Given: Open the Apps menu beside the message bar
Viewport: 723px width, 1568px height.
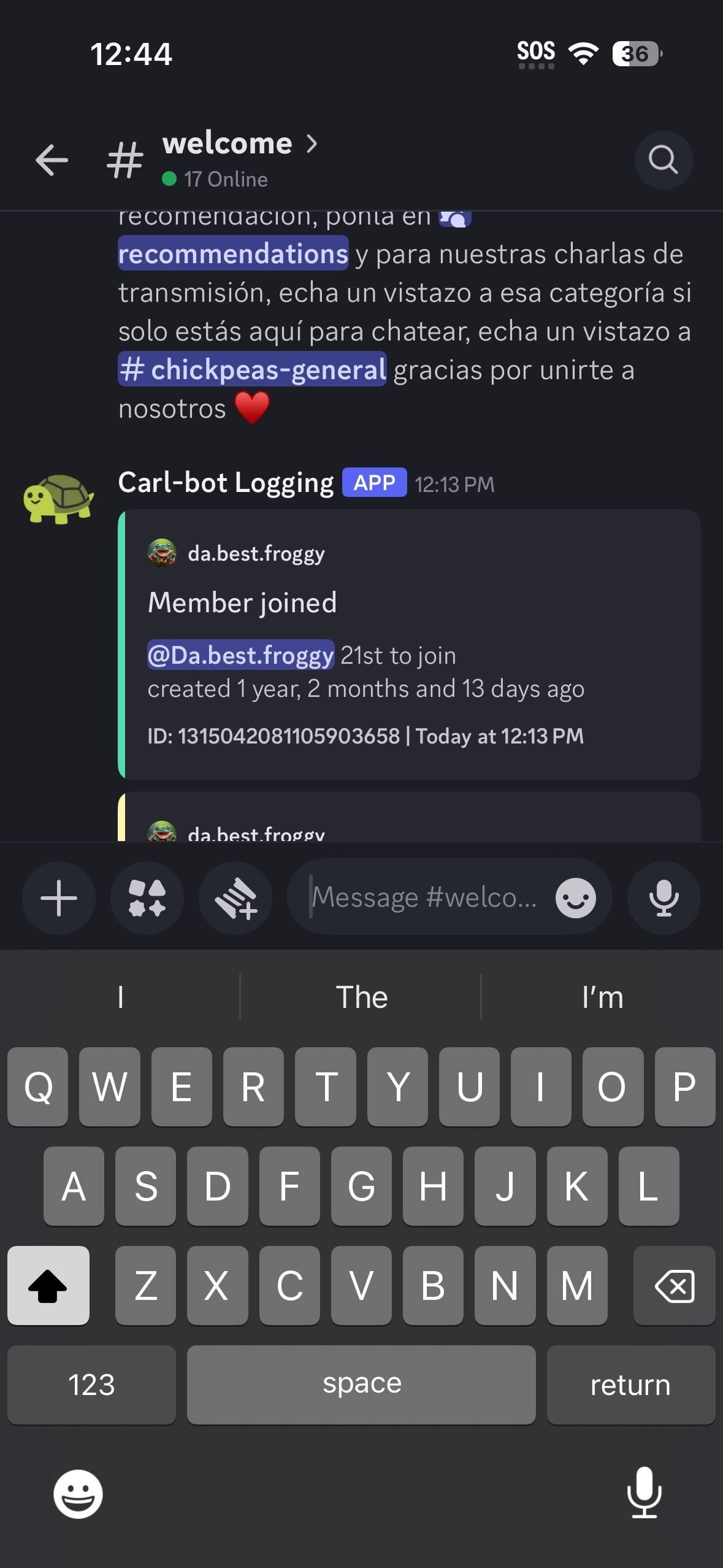Looking at the screenshot, I should (147, 897).
